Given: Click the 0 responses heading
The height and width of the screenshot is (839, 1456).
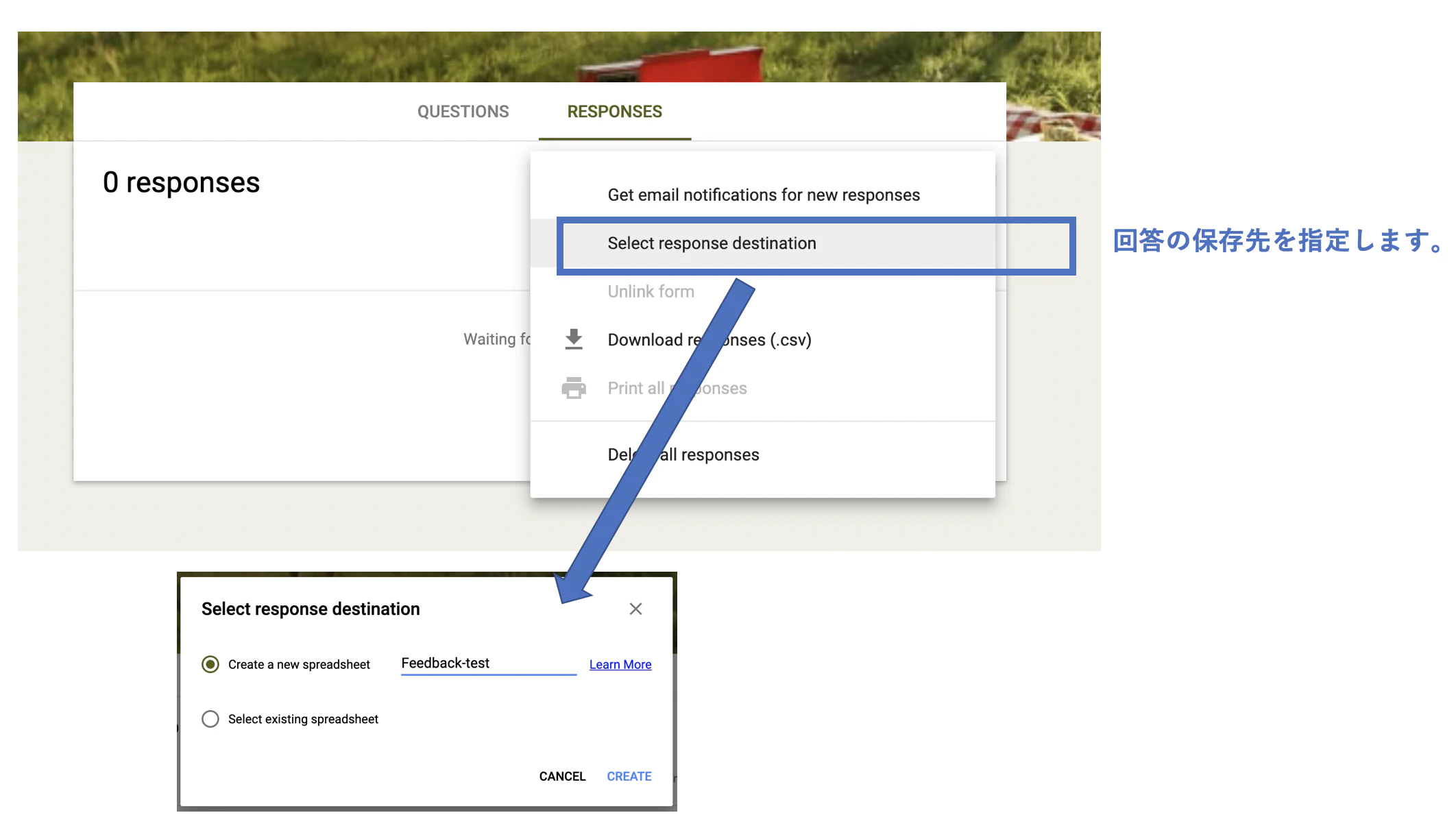Looking at the screenshot, I should tap(182, 183).
